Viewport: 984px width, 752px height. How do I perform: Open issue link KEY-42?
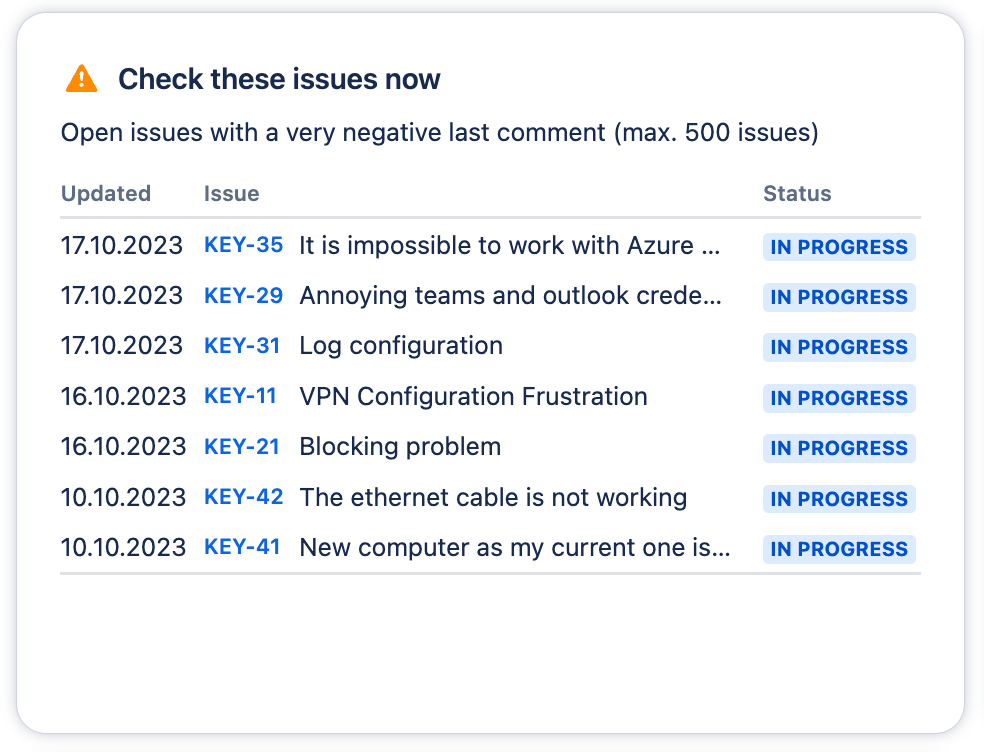pyautogui.click(x=243, y=497)
